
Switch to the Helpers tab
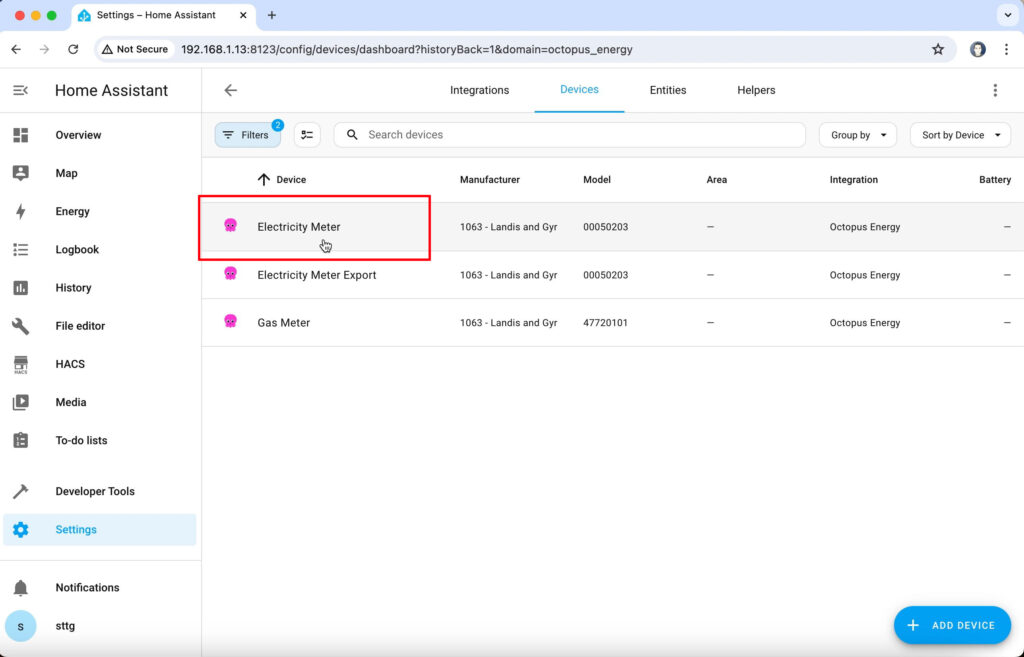coord(756,90)
